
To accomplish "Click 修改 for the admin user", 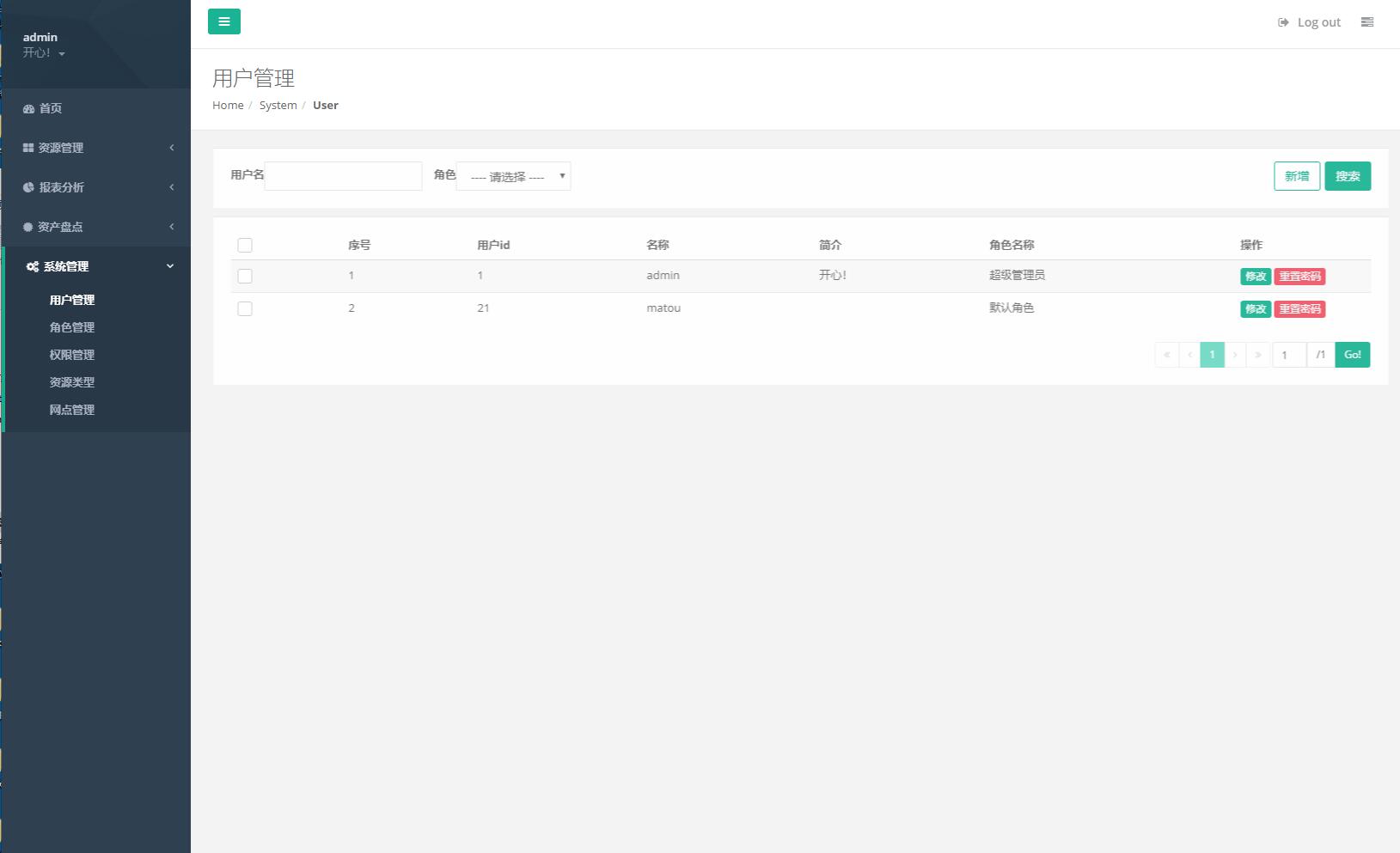I will (x=1256, y=277).
